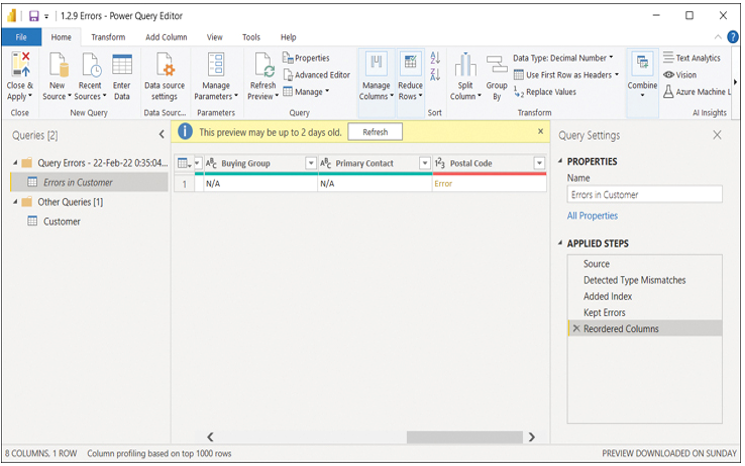Delete the Reordered Columns step
The image size is (745, 466).
pos(576,328)
